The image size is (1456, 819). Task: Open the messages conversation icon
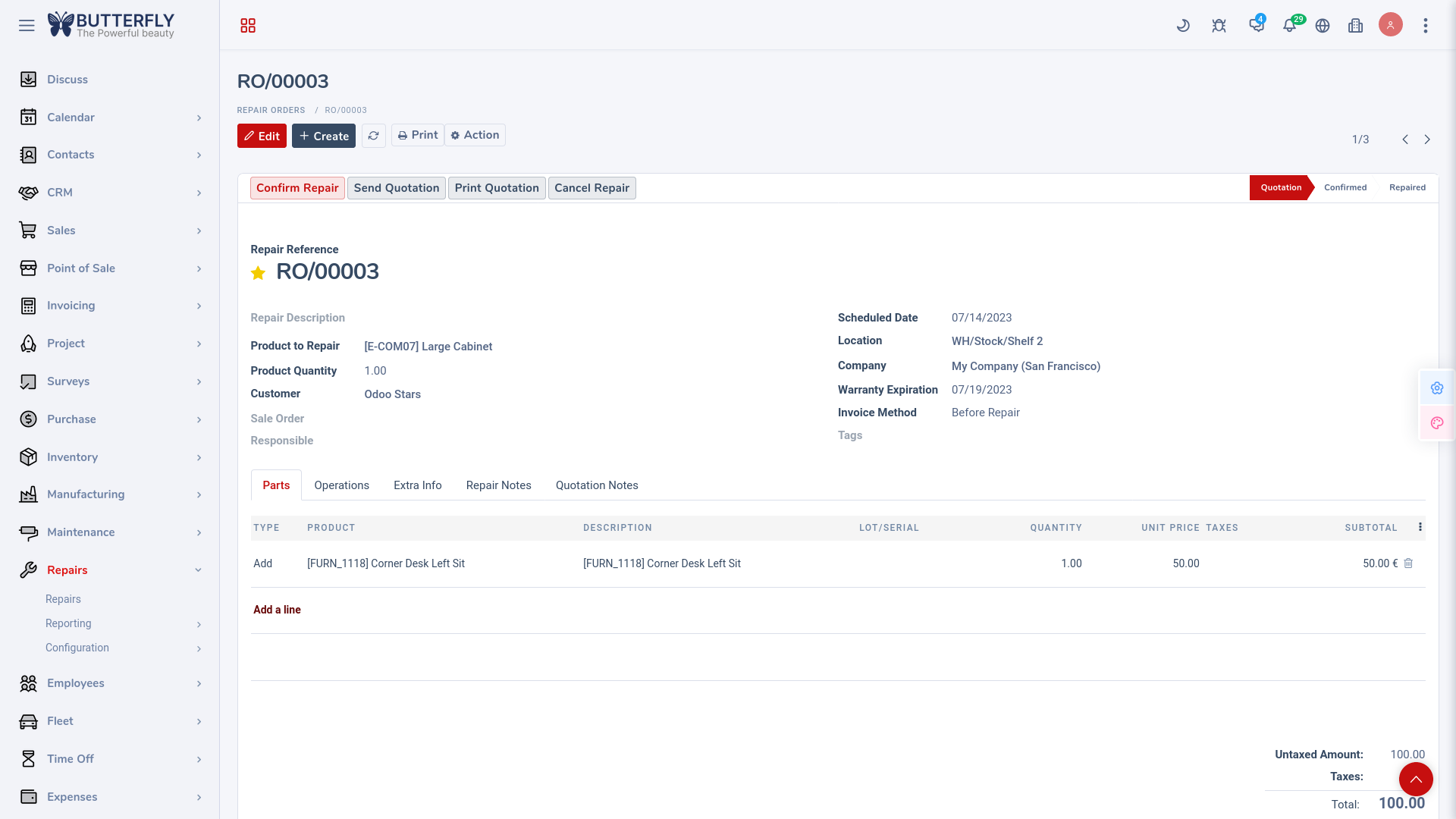pos(1257,25)
